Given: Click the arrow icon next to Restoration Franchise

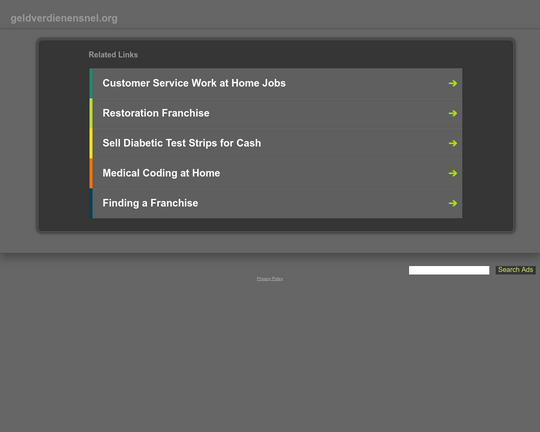Looking at the screenshot, I should (x=453, y=113).
